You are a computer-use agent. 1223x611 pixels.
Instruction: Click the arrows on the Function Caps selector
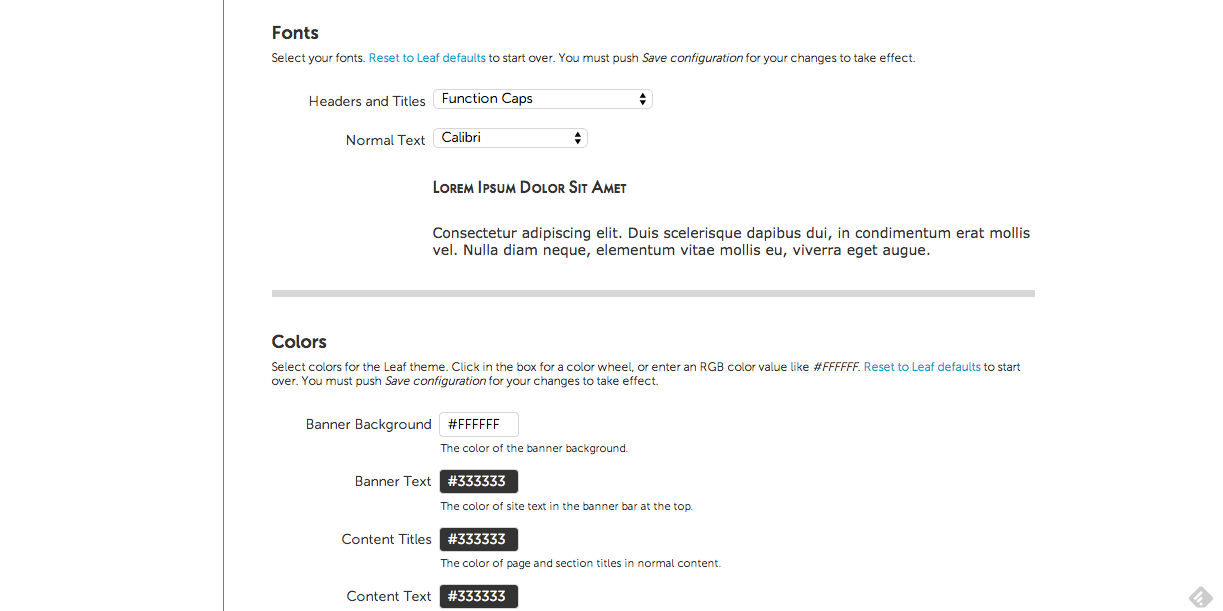pos(642,99)
